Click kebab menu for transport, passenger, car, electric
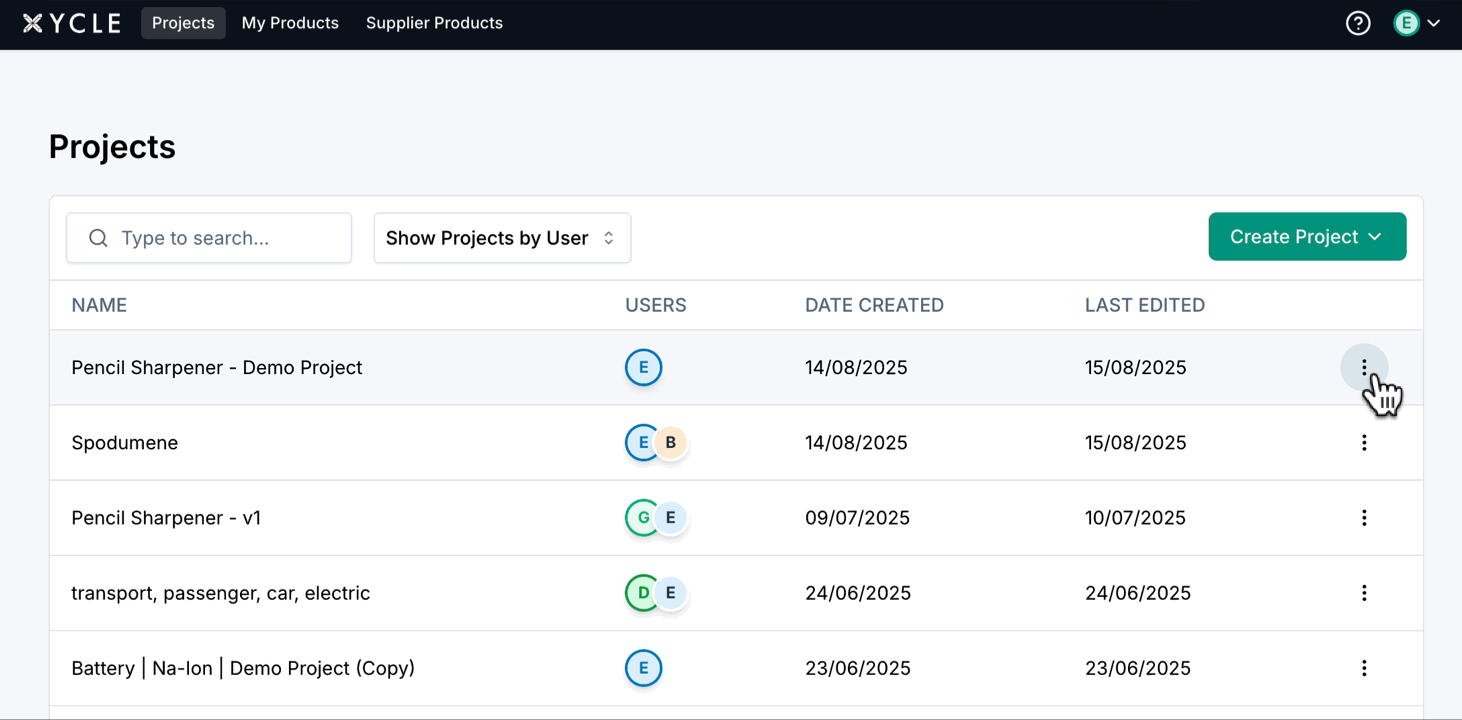This screenshot has width=1462, height=720. (x=1363, y=593)
